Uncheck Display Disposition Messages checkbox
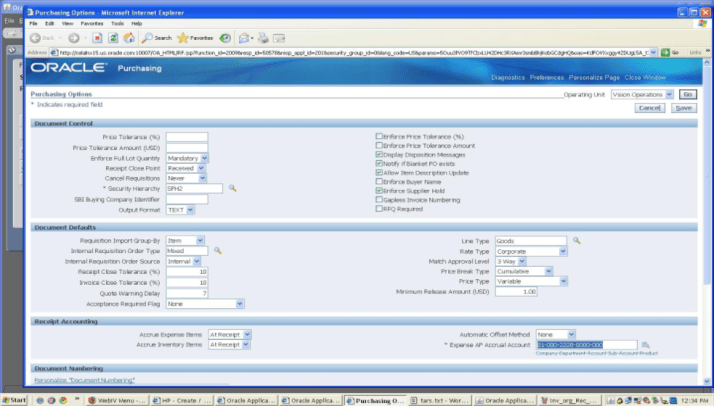This screenshot has height=406, width=714. [378, 154]
